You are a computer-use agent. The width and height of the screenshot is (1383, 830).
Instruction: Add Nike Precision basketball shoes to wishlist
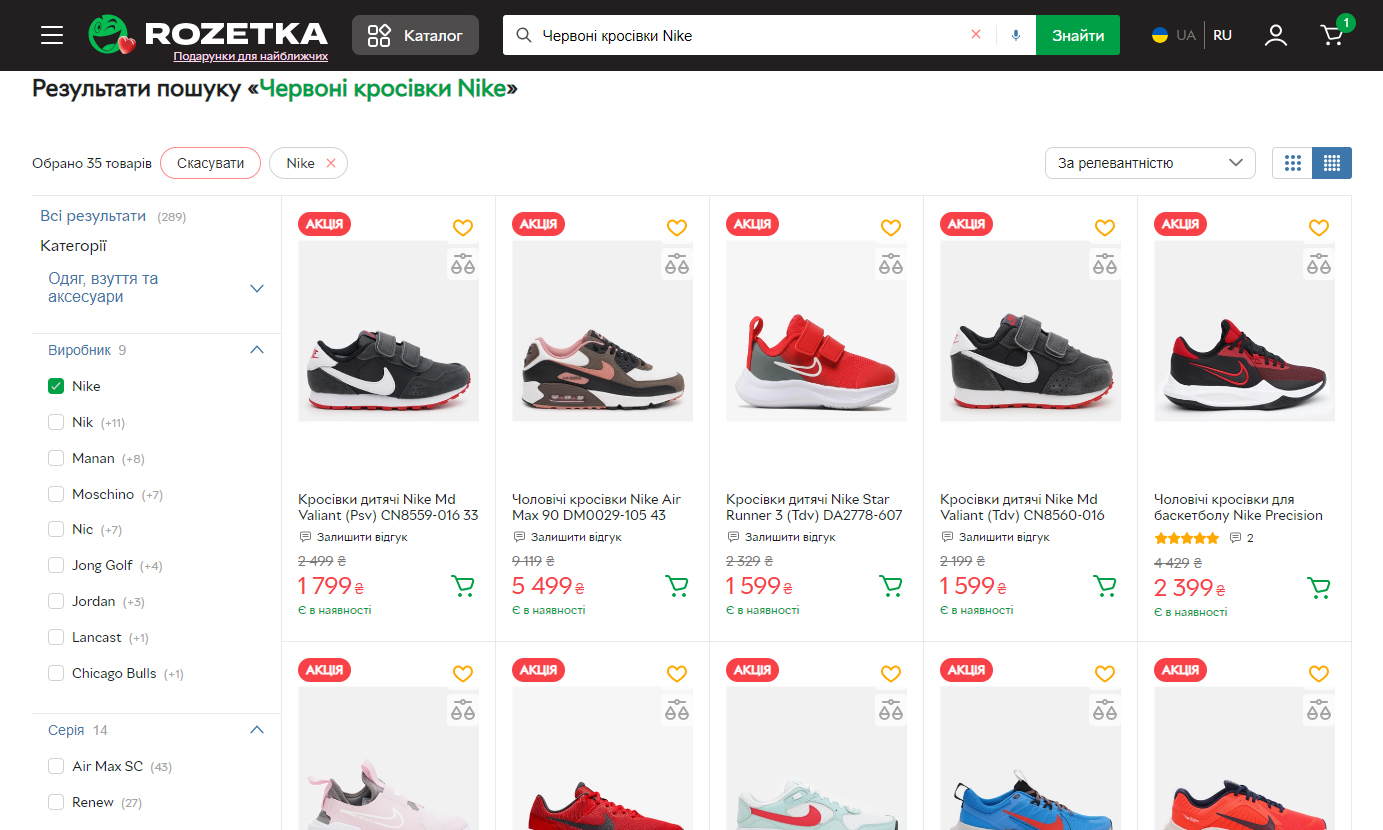[1318, 228]
